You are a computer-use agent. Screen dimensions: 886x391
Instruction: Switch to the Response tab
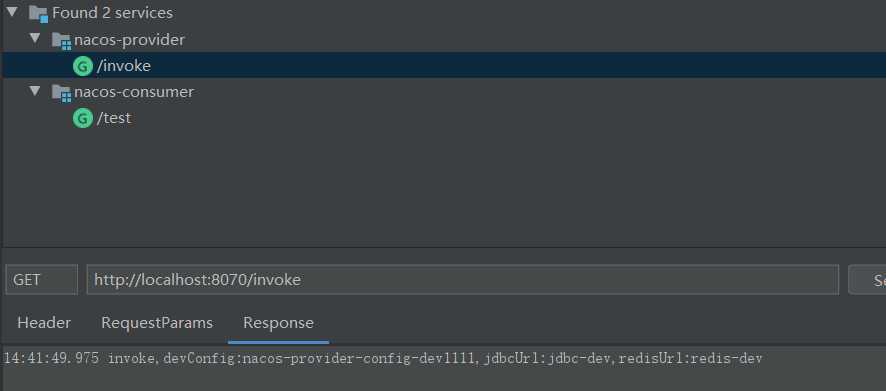[x=278, y=323]
